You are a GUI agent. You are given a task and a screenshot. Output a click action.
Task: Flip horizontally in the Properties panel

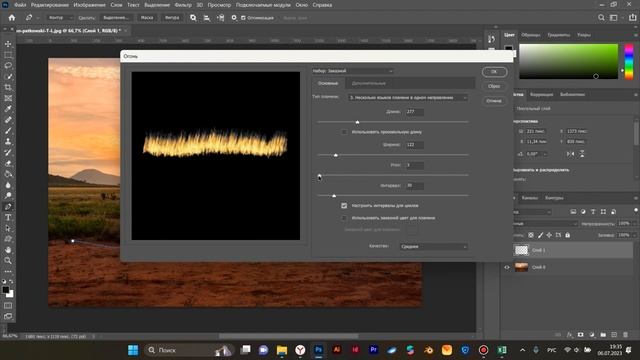tap(570, 154)
